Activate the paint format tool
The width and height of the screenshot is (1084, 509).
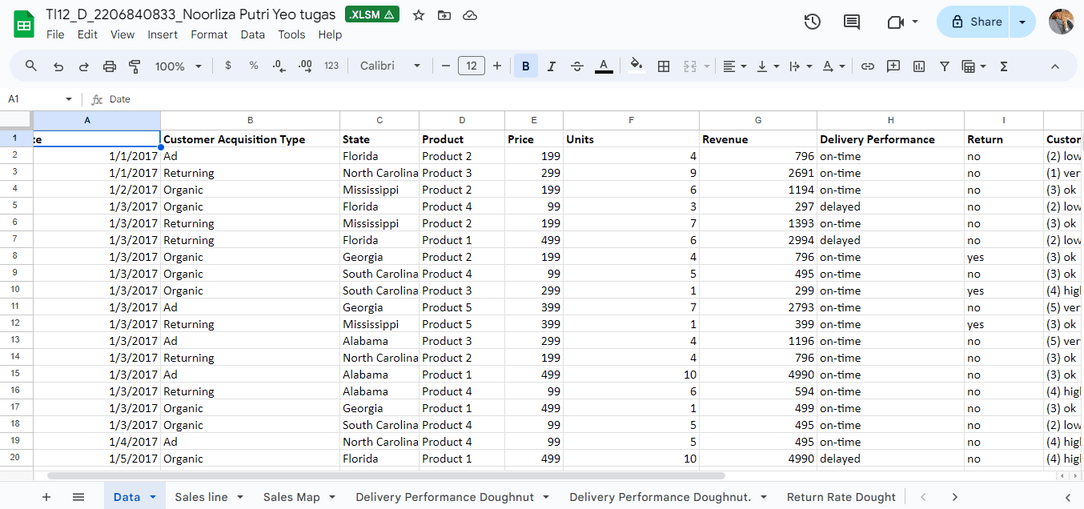point(135,66)
